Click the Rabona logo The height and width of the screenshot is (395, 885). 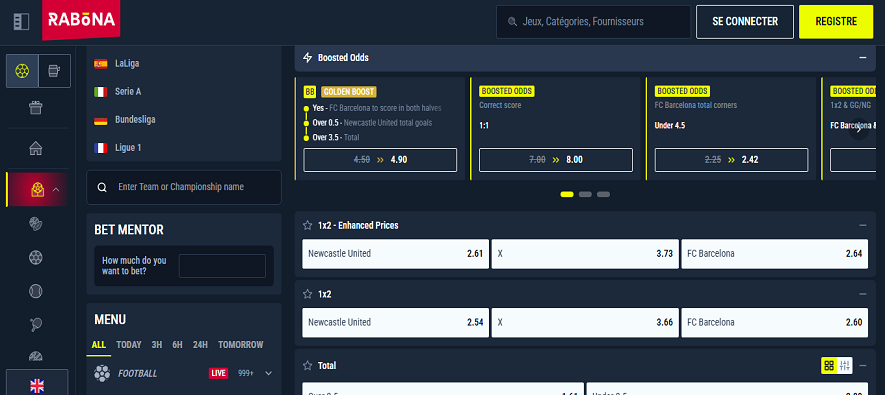(x=81, y=20)
